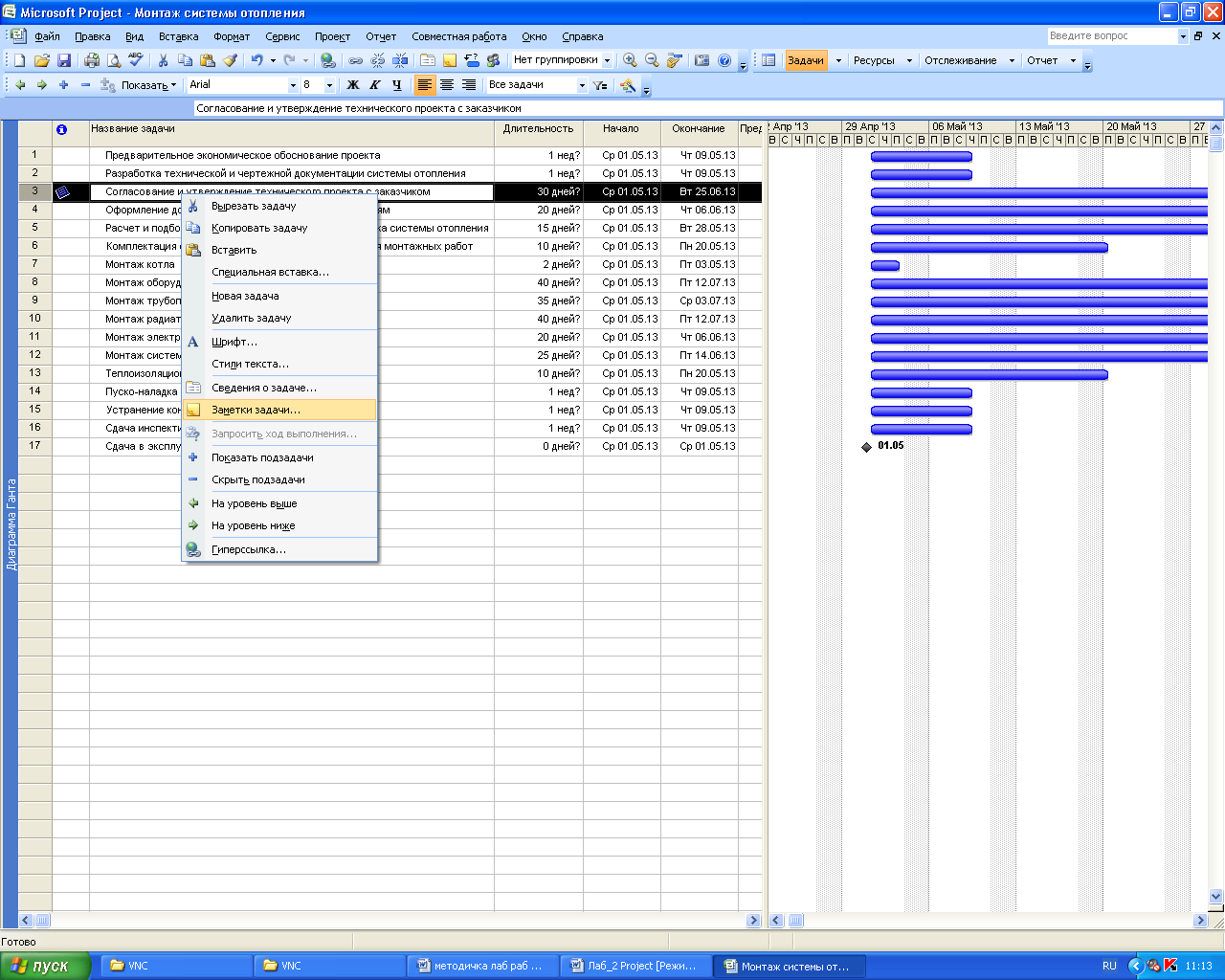1225x980 pixels.
Task: Align text to the right
Action: pos(469,85)
